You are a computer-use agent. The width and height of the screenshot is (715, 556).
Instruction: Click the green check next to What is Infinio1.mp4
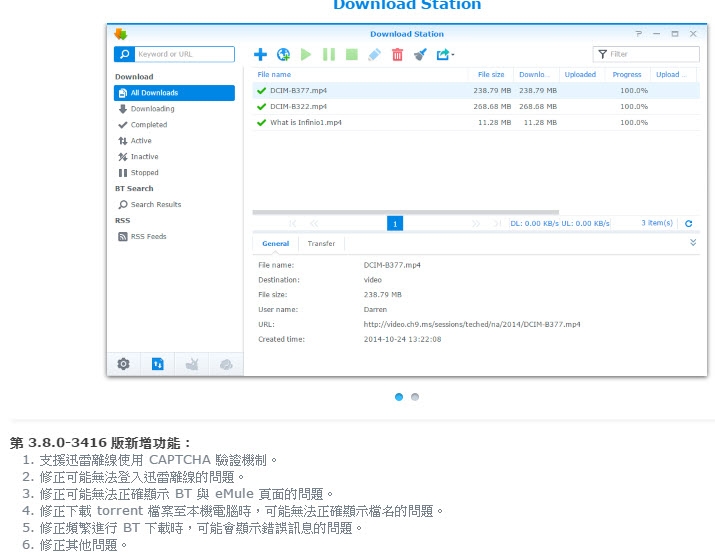point(261,122)
